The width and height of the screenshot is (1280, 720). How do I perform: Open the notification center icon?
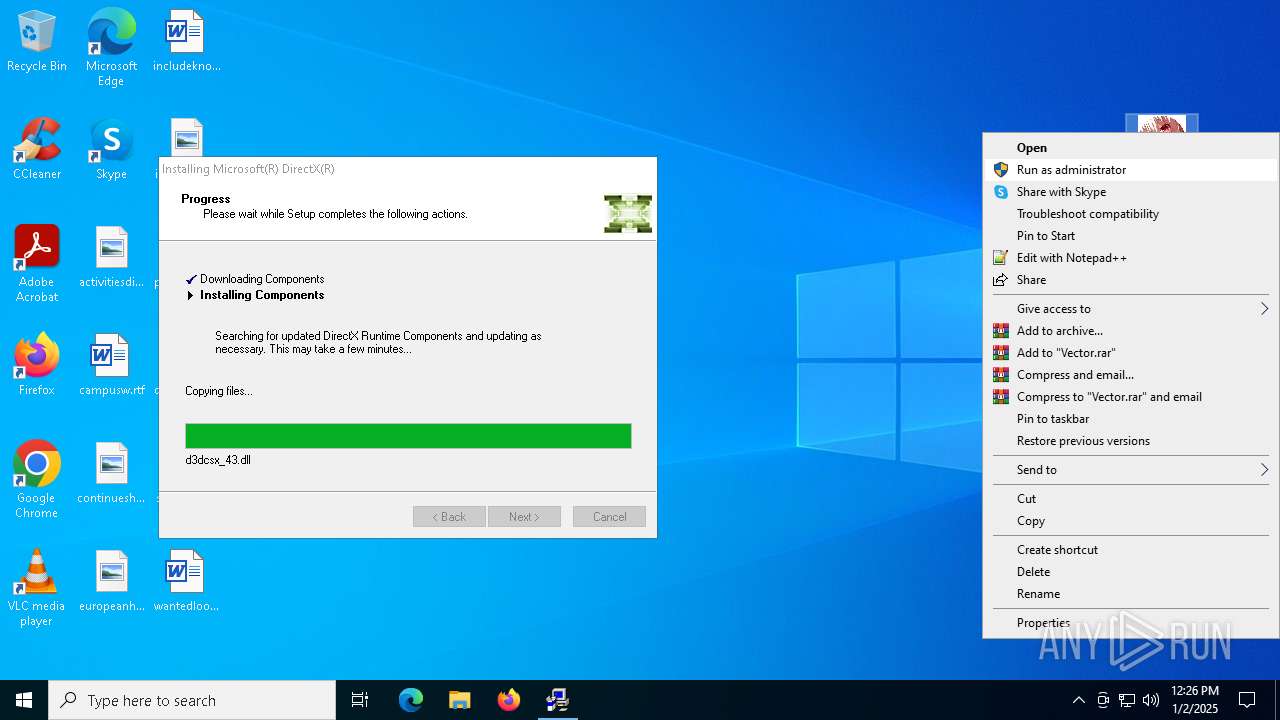coord(1247,700)
